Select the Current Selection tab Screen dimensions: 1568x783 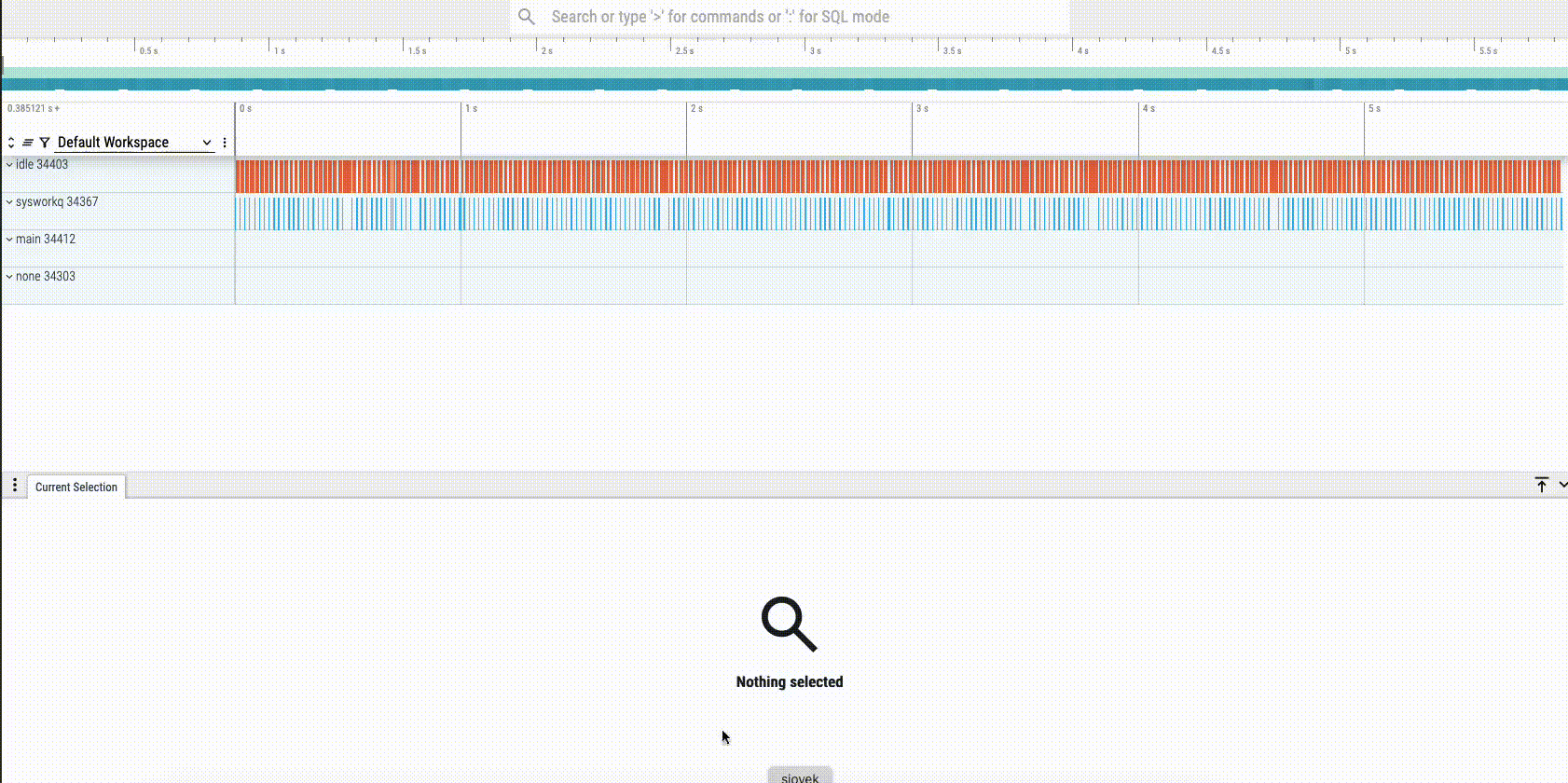76,487
